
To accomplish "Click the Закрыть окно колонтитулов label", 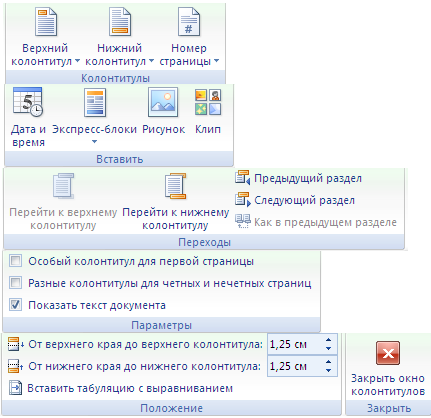I will pyautogui.click(x=388, y=385).
